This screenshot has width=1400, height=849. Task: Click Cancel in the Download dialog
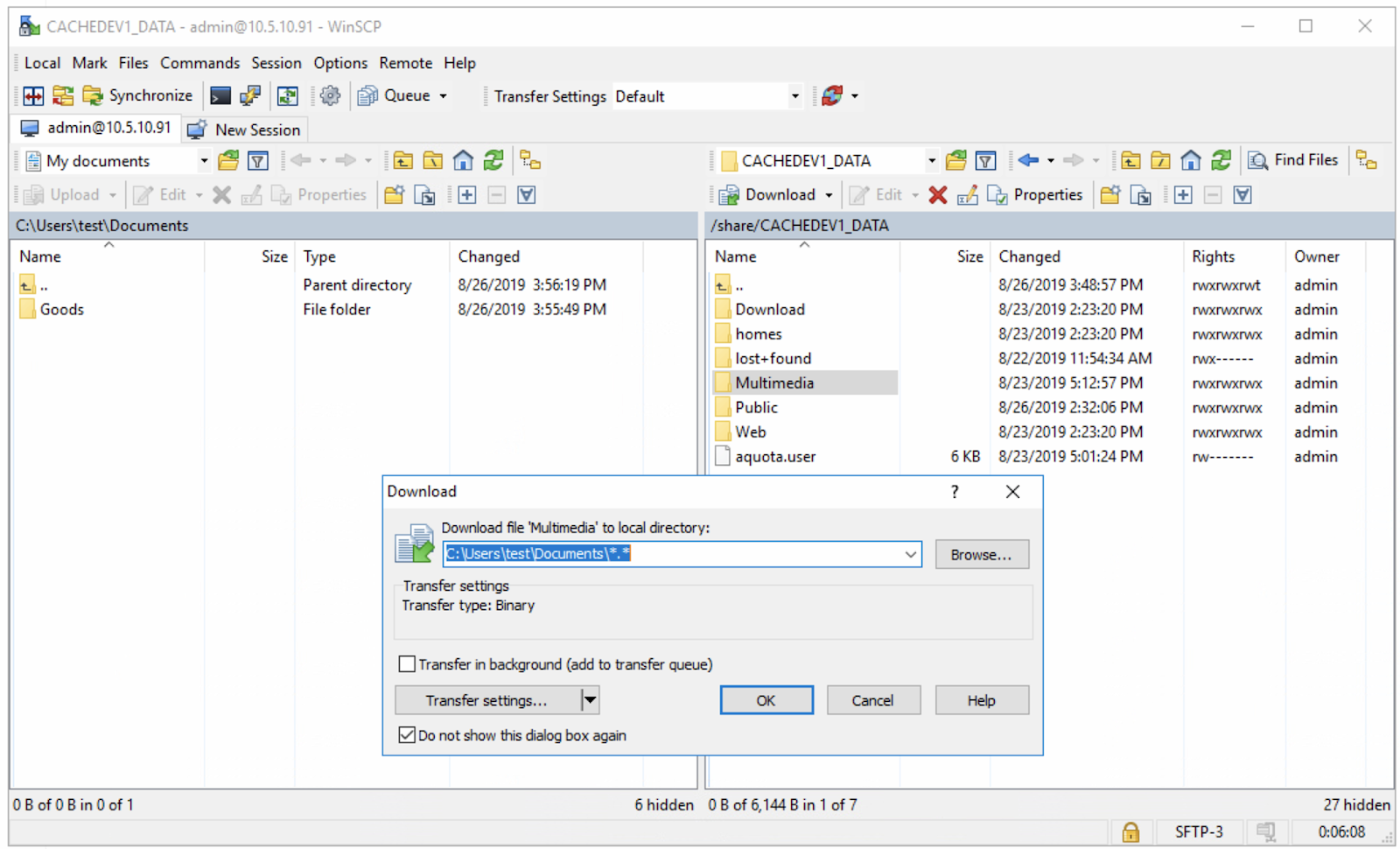(873, 700)
